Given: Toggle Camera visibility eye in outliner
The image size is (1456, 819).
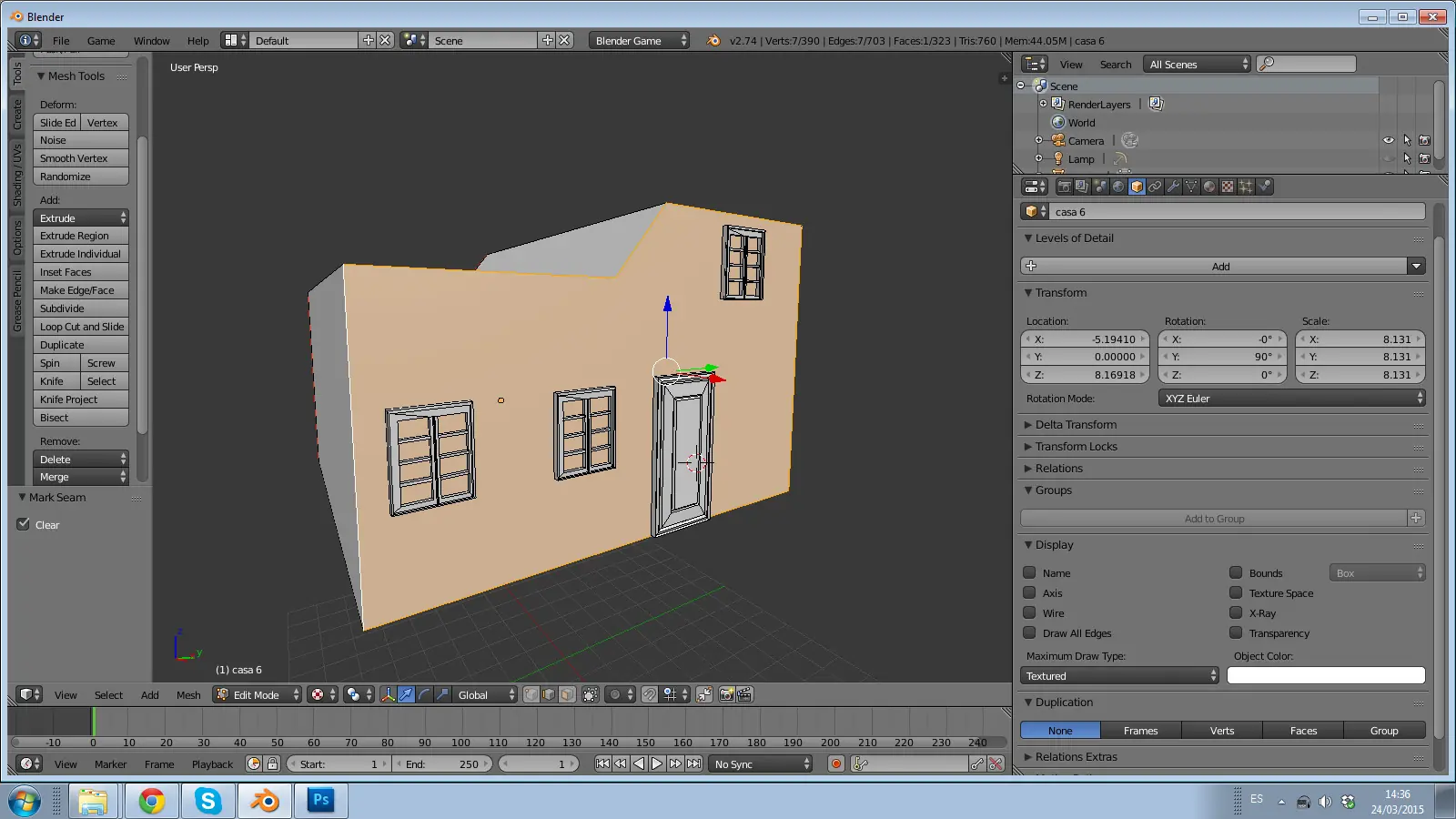Looking at the screenshot, I should point(1389,140).
